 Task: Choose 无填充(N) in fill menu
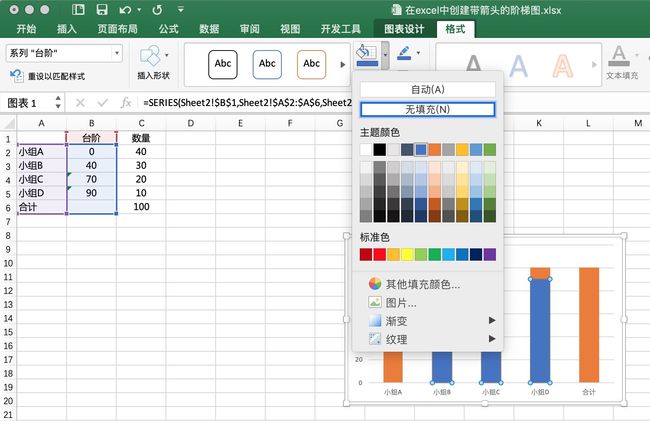pos(427,109)
